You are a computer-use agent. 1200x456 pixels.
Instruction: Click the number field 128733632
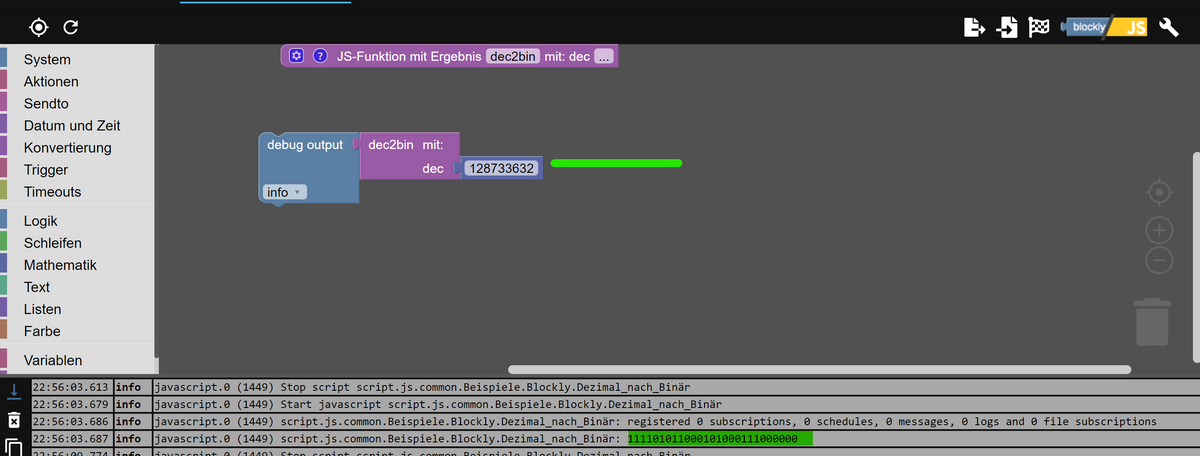[502, 169]
